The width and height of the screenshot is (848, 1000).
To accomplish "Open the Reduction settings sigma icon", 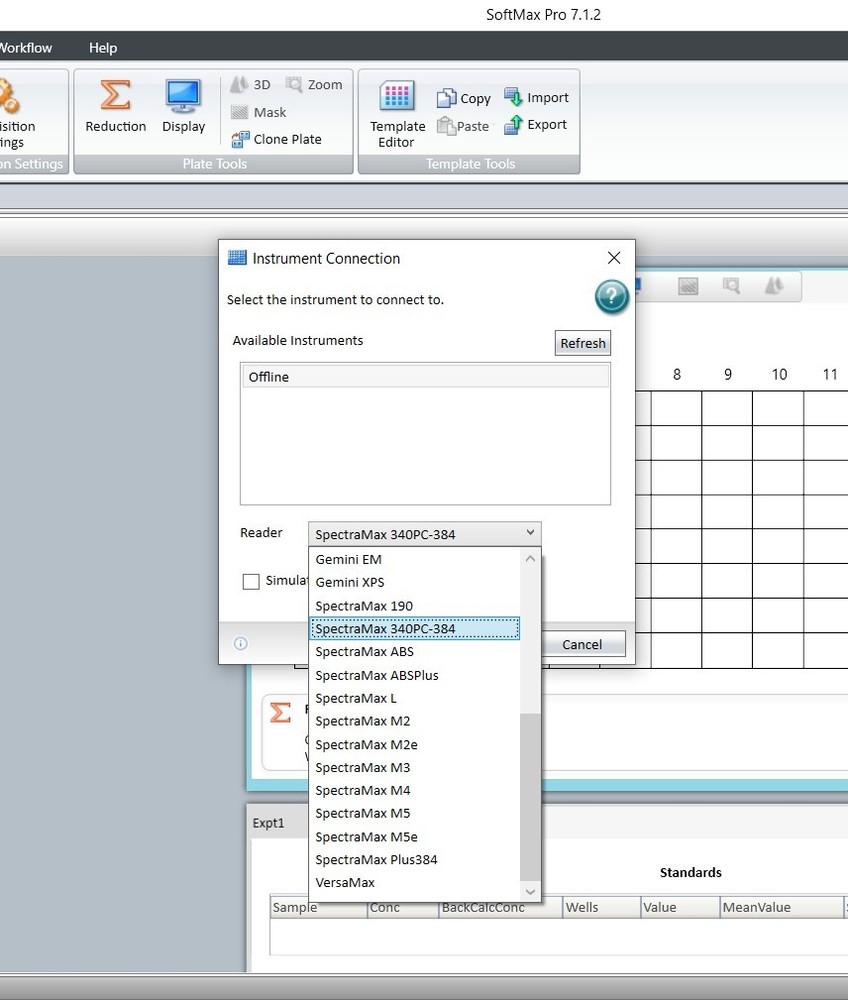I will (x=115, y=96).
